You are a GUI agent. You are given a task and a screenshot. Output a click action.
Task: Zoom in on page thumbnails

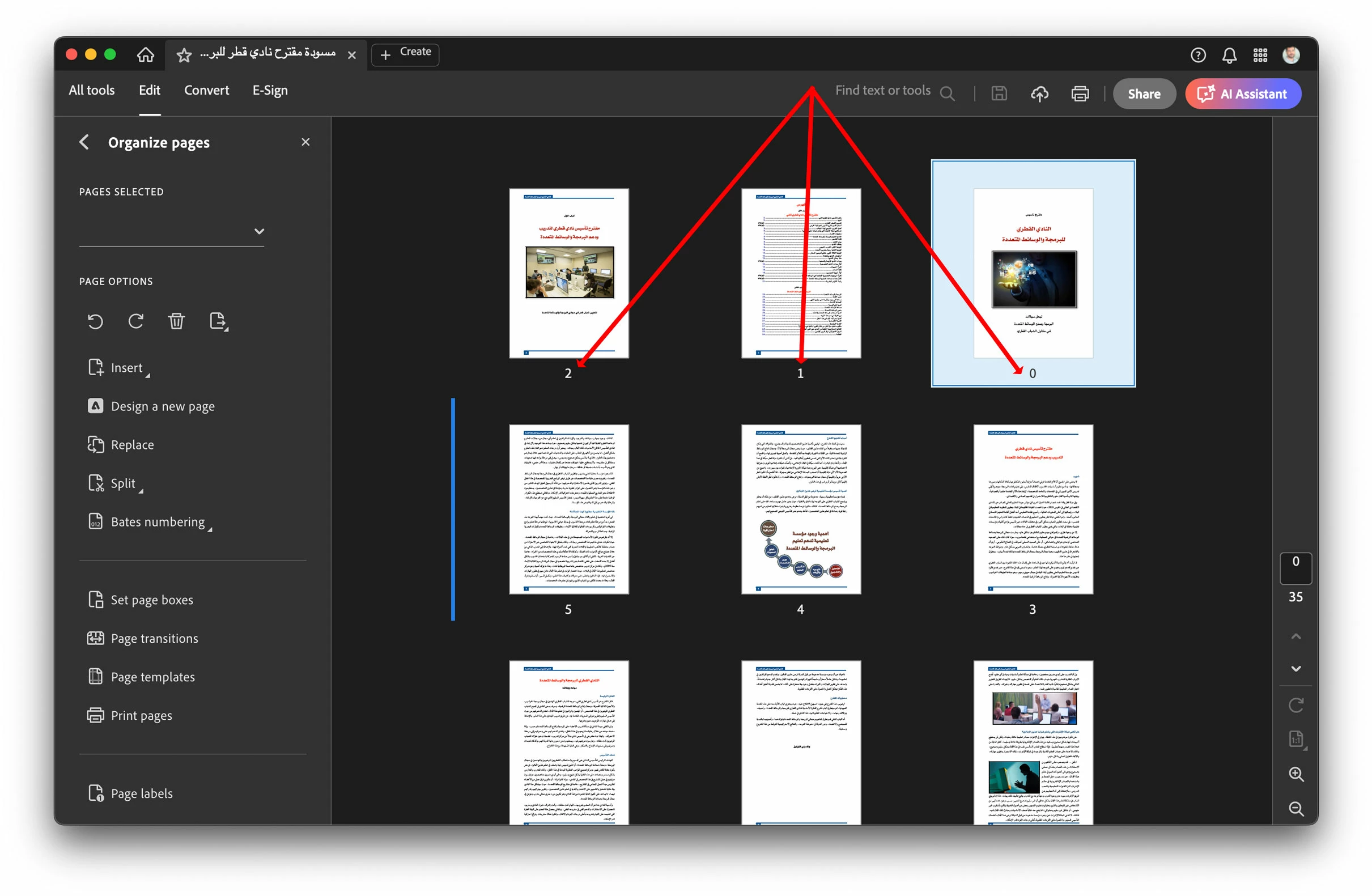[x=1296, y=774]
